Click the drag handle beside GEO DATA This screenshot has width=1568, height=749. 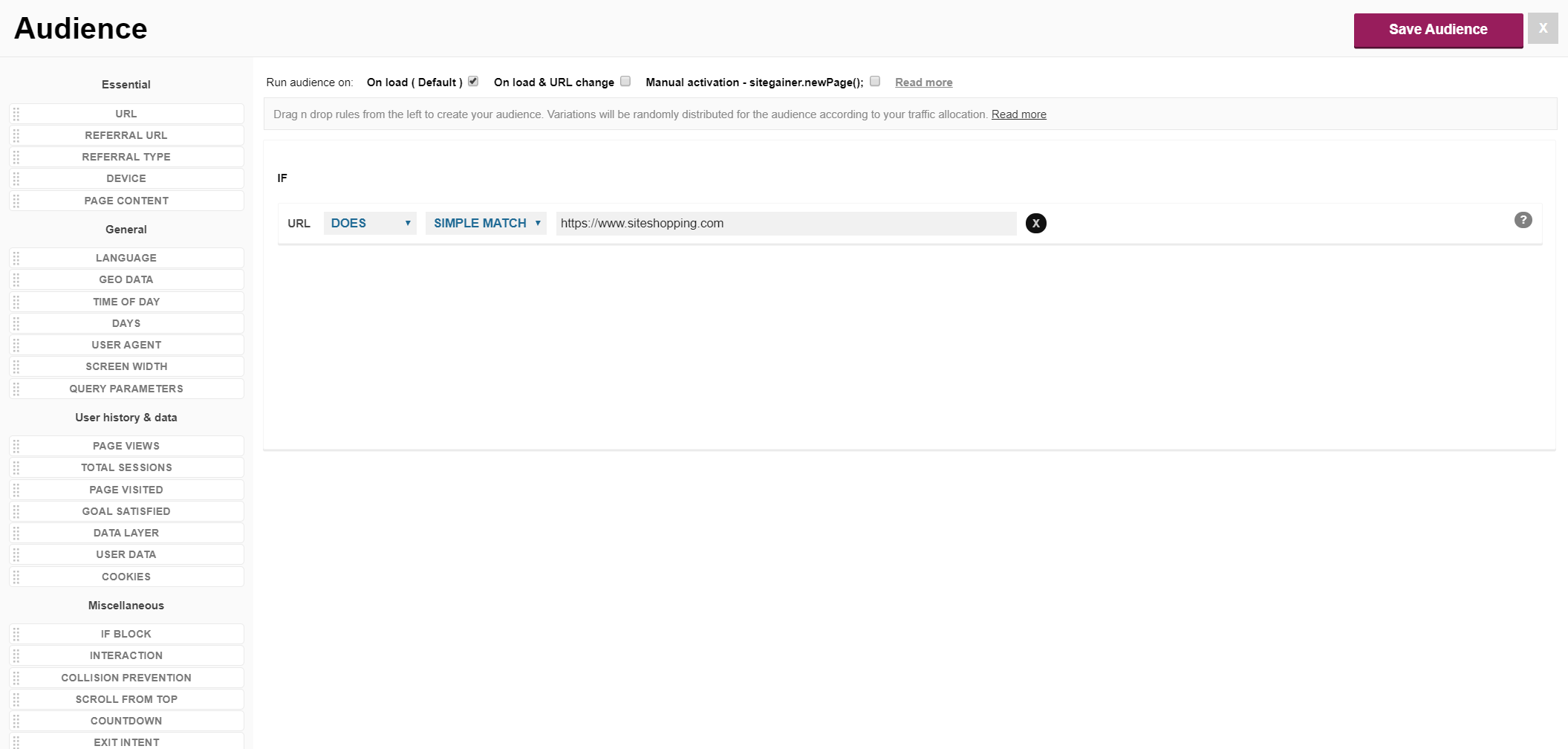tap(16, 279)
